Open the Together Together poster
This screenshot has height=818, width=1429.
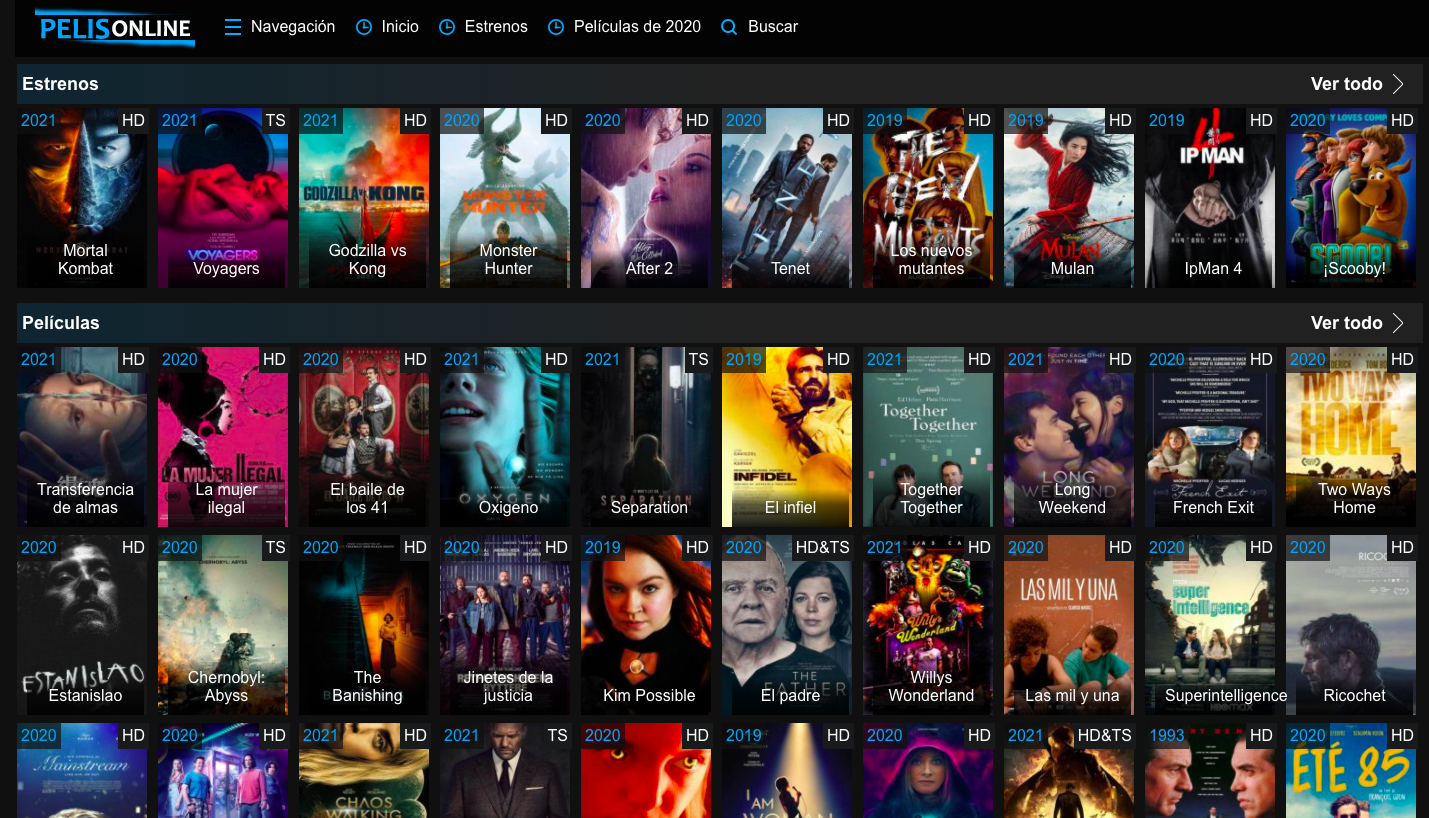pos(928,437)
